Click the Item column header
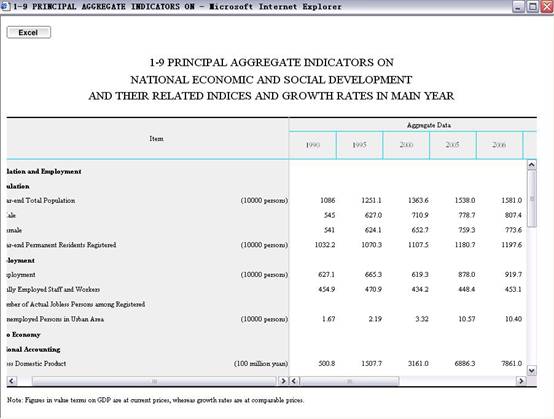 coord(156,139)
